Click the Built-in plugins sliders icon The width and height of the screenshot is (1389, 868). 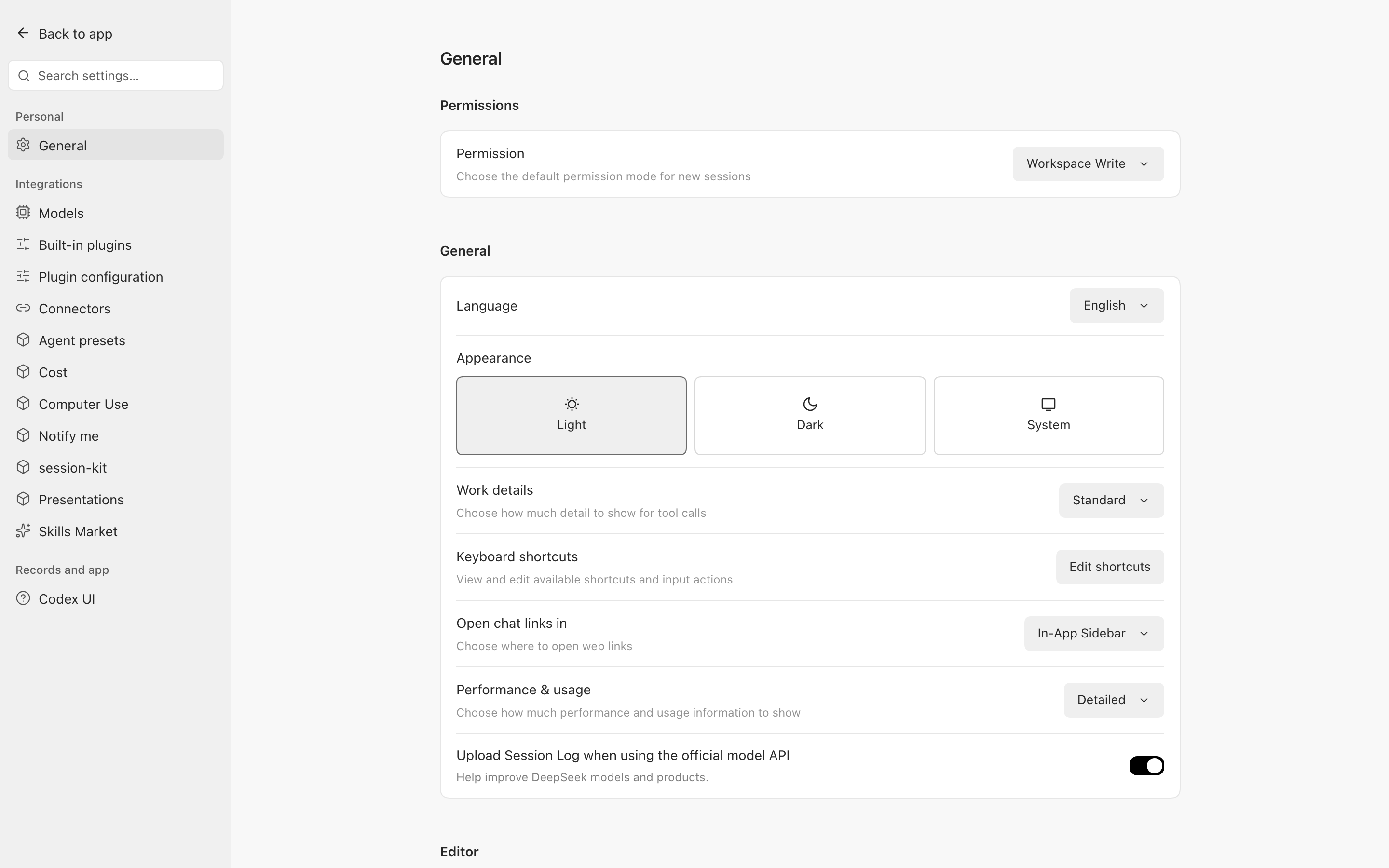point(23,244)
